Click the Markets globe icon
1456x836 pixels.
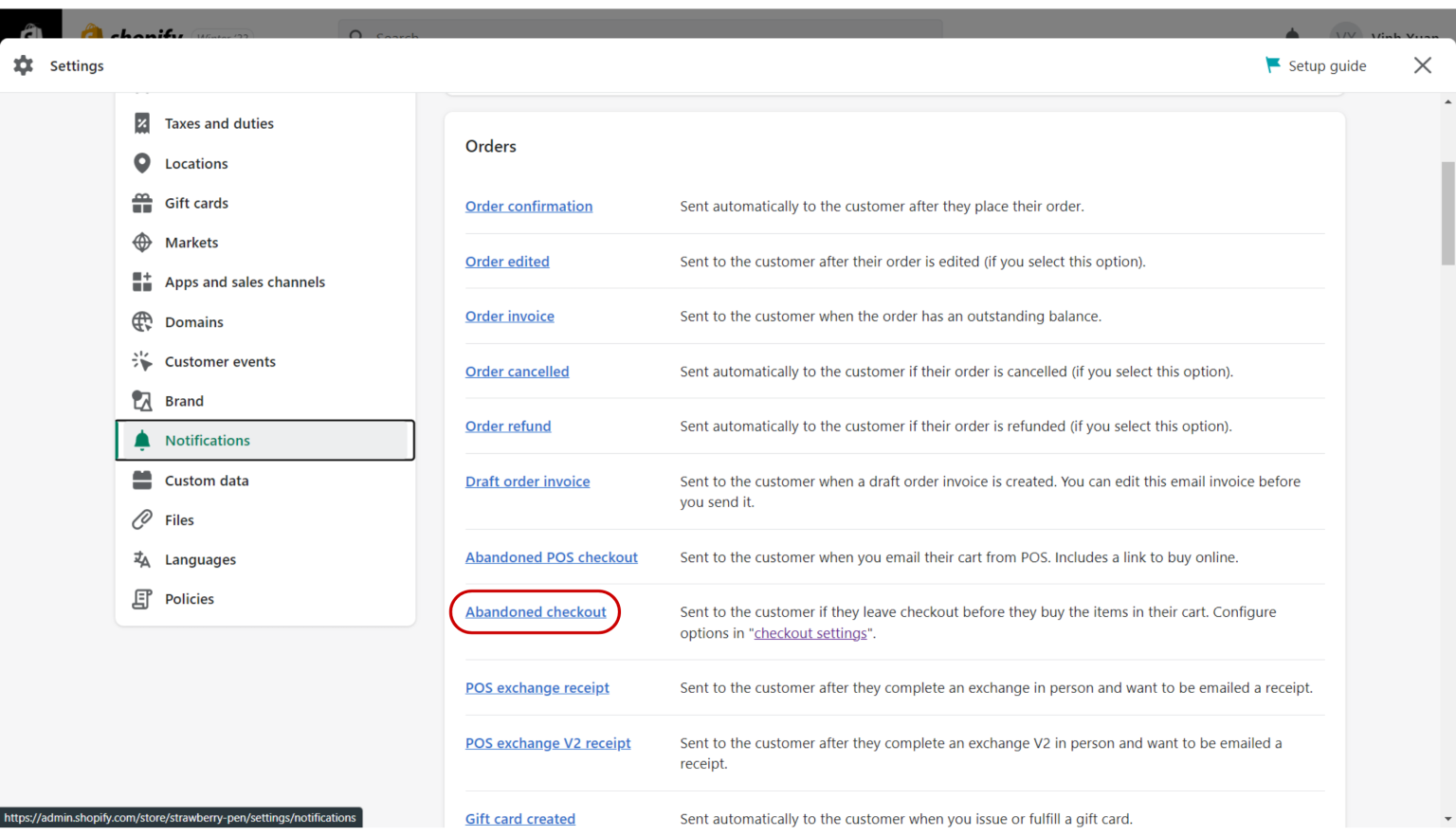(x=142, y=243)
